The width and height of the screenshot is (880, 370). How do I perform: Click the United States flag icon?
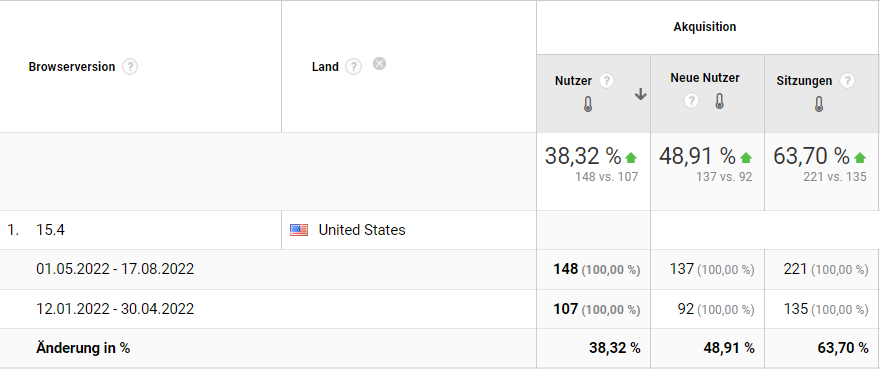click(x=299, y=230)
